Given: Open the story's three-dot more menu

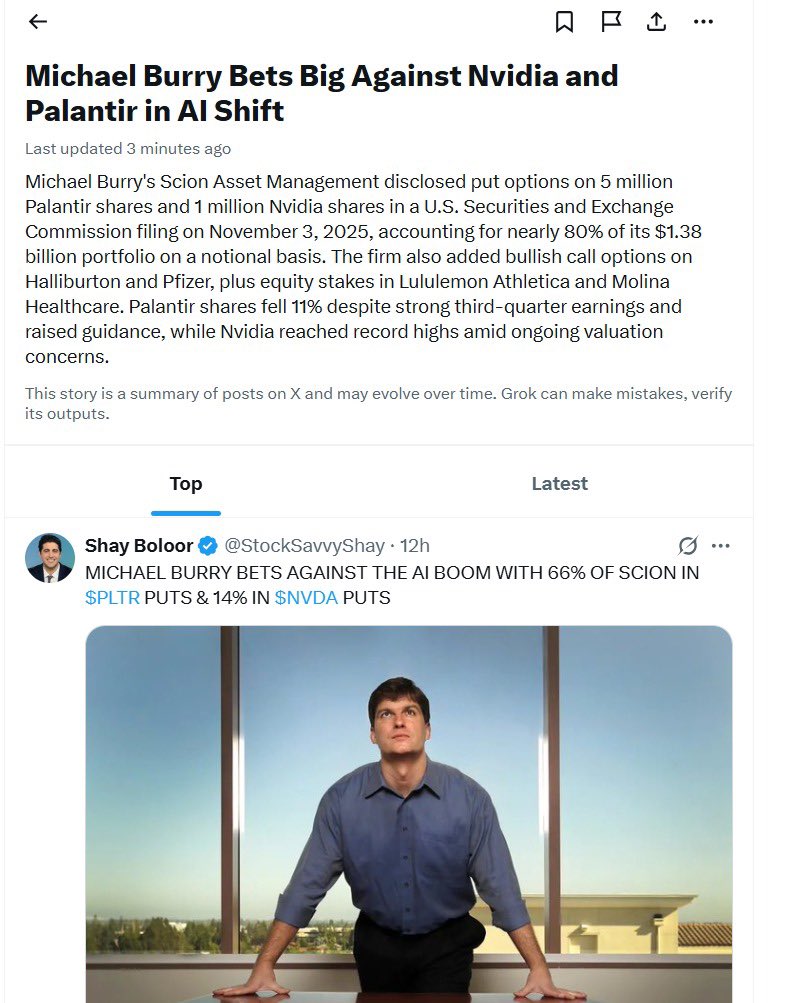Looking at the screenshot, I should (x=704, y=21).
